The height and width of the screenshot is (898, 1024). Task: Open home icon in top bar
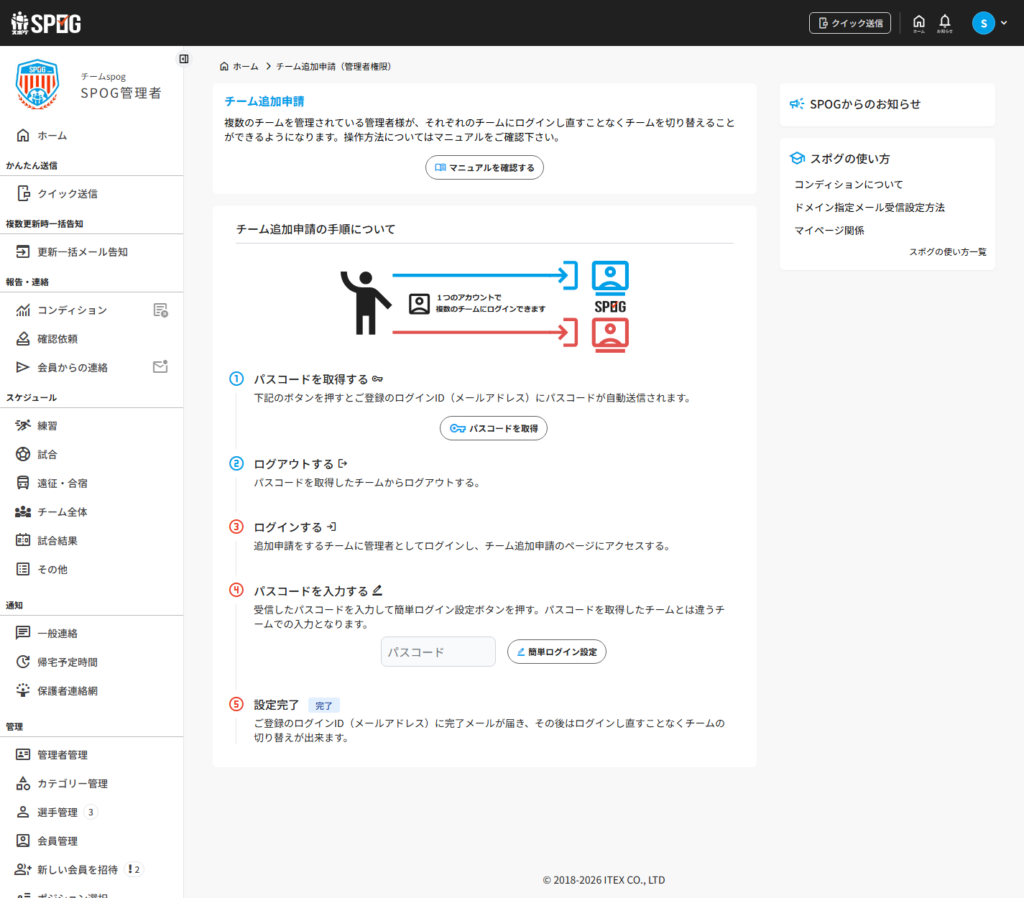[918, 23]
